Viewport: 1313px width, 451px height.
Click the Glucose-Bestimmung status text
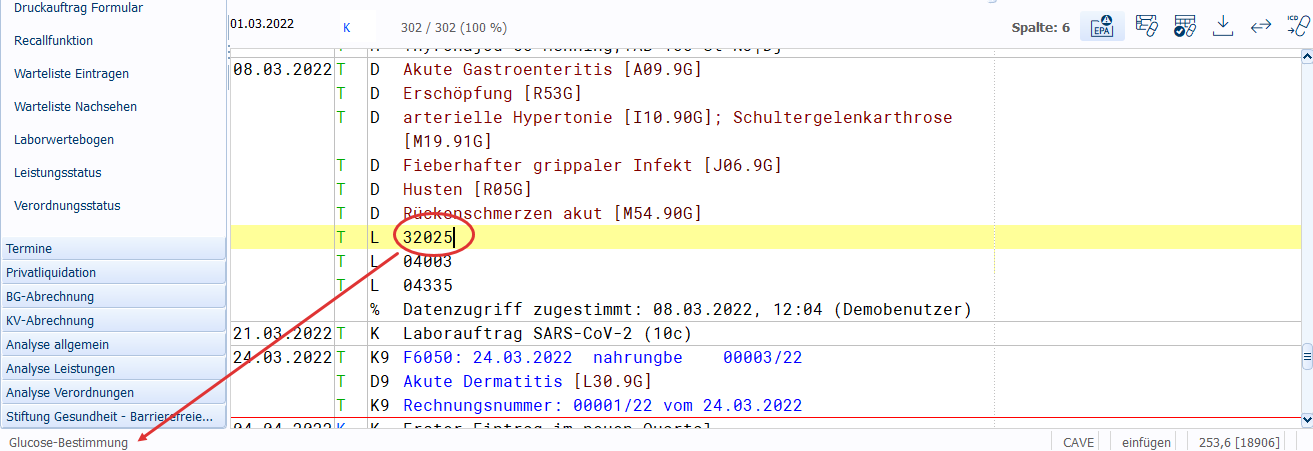(x=68, y=442)
